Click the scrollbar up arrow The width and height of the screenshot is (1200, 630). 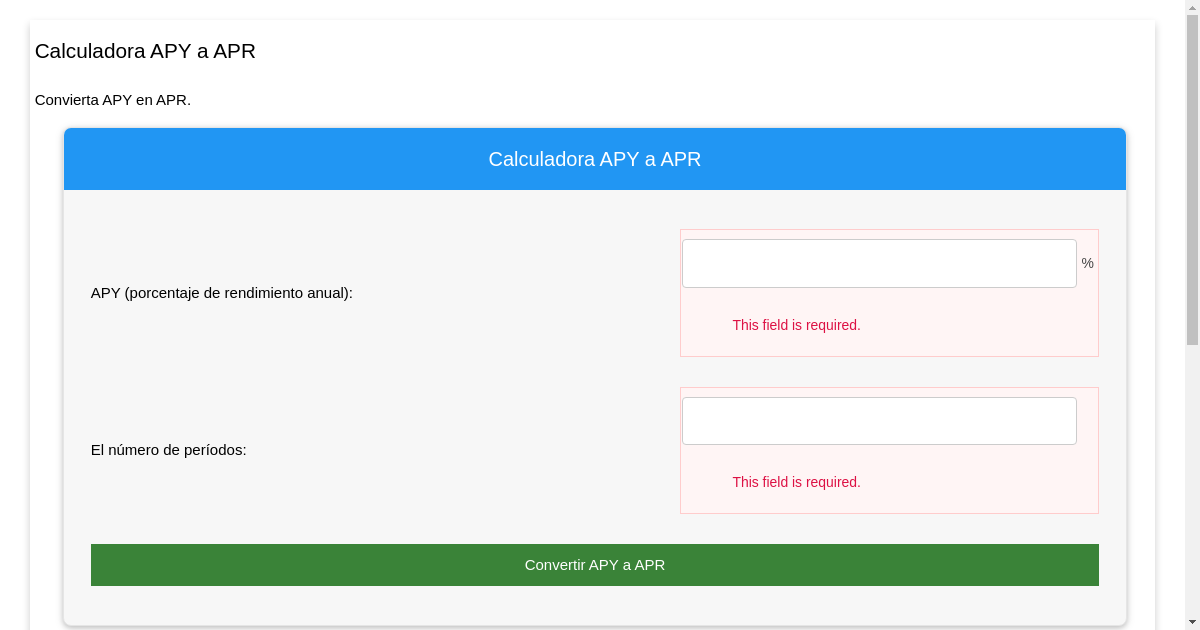tap(1192, 7)
